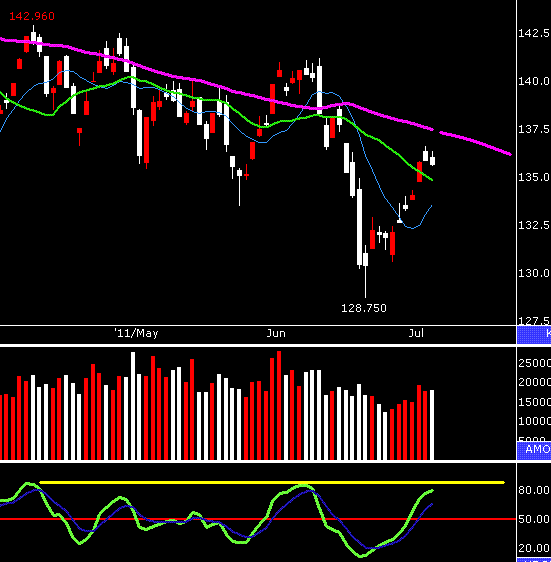Viewport: 551px width, 562px height.
Task: Click the last white volume bar
Action: [432, 425]
